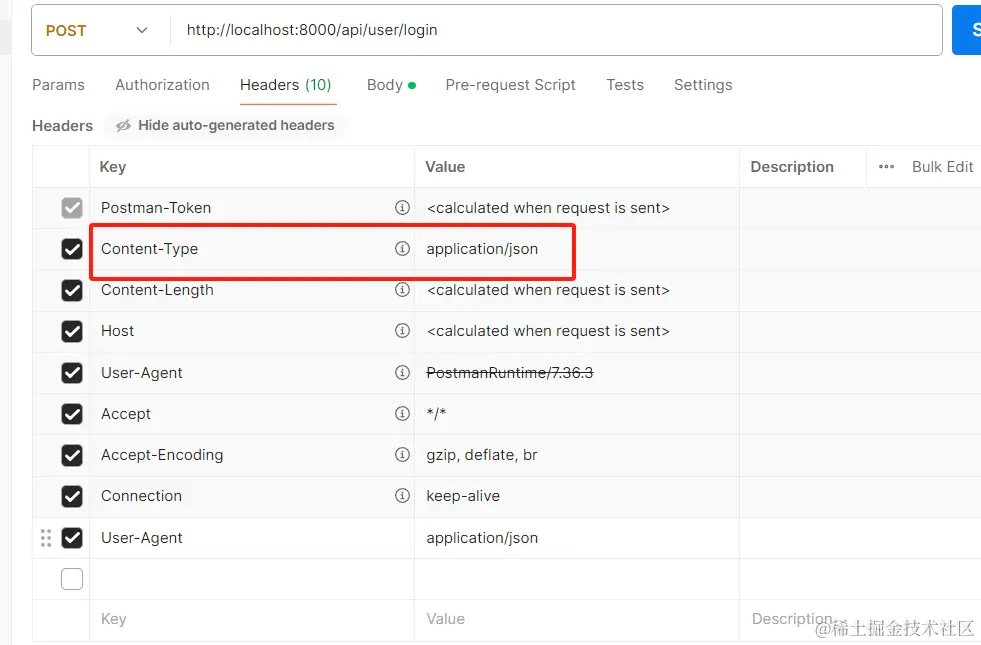This screenshot has height=645, width=981.
Task: Grab the drag handle of the last User-Agent row
Action: click(x=46, y=538)
